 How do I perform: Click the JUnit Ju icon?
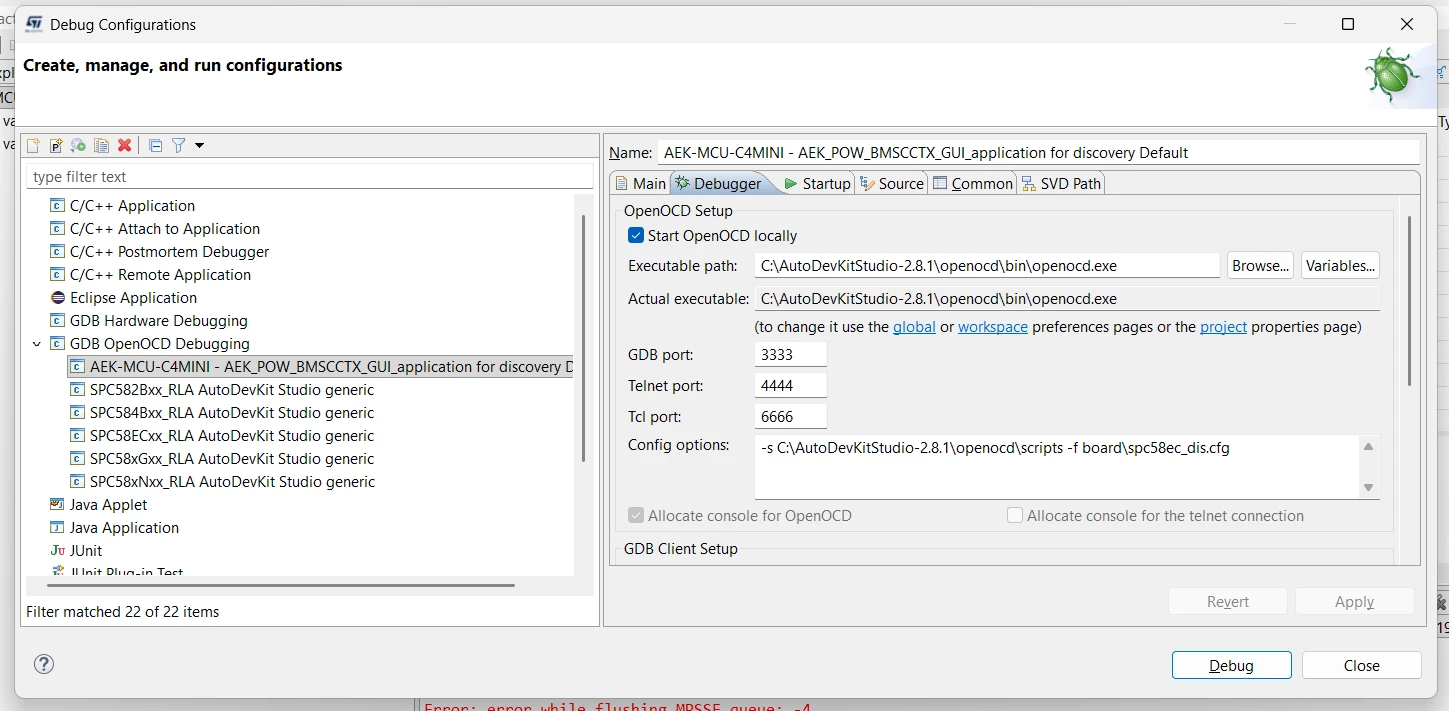click(x=57, y=551)
